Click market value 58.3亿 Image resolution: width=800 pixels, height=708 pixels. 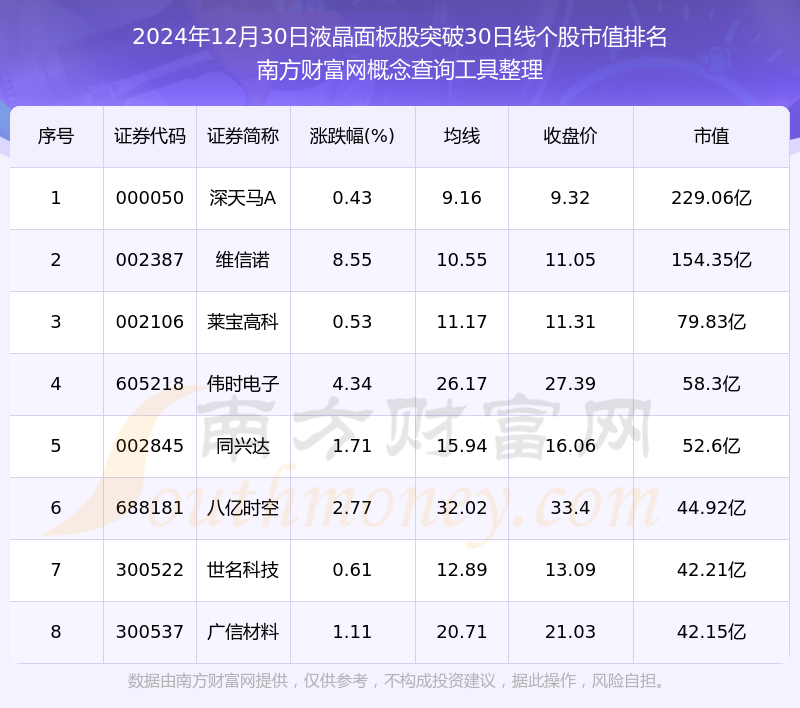711,384
